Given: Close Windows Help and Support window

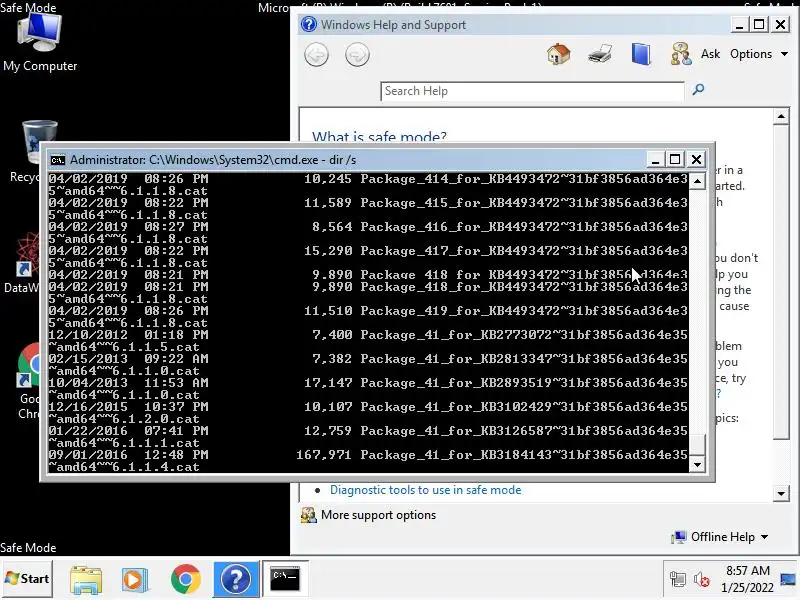Looking at the screenshot, I should 780,24.
